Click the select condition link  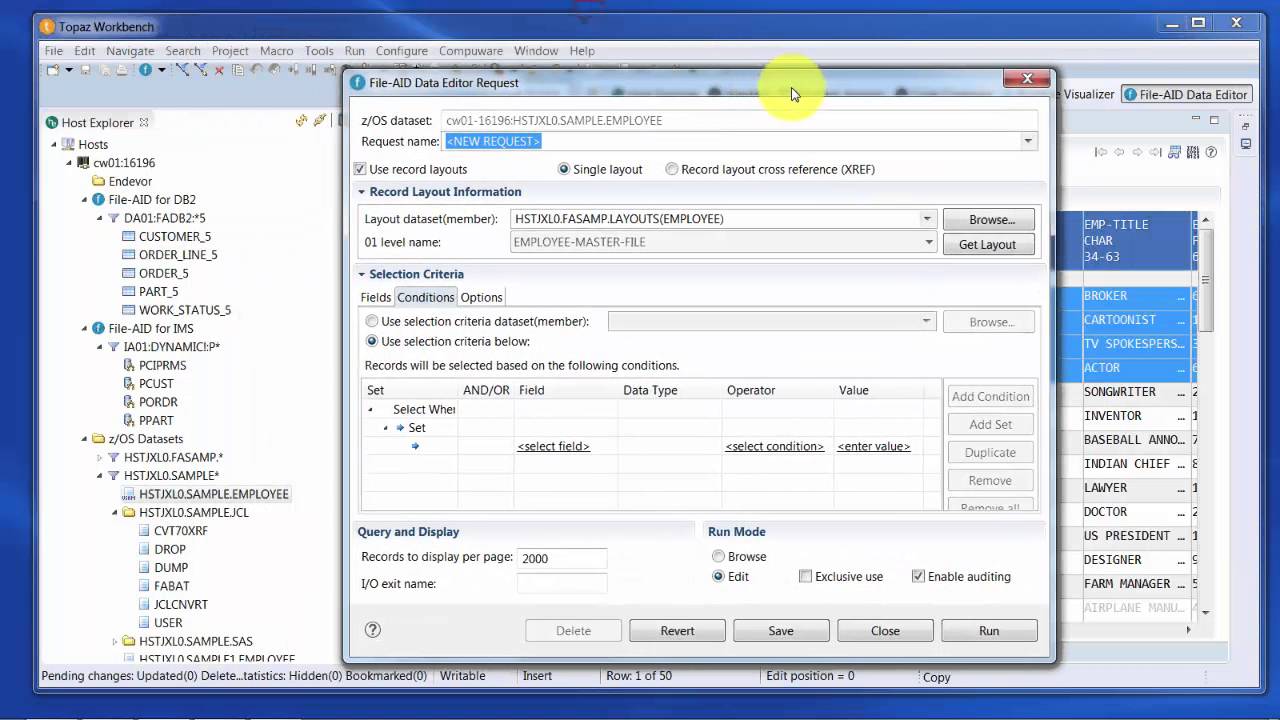point(774,446)
